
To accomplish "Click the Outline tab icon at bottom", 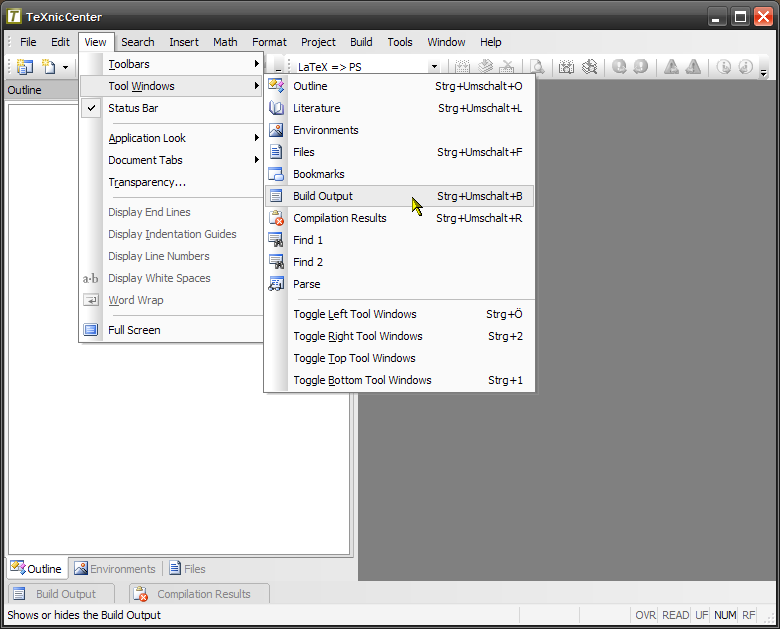I will tap(18, 568).
